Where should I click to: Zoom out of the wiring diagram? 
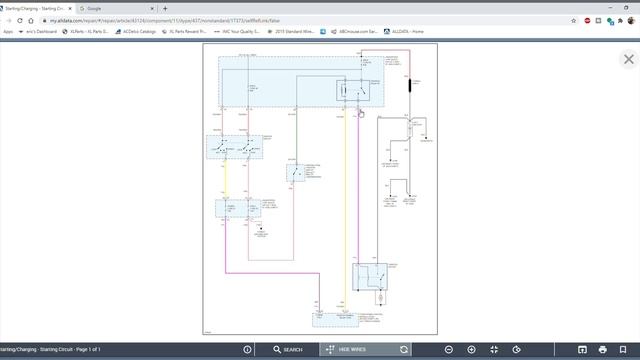click(449, 349)
